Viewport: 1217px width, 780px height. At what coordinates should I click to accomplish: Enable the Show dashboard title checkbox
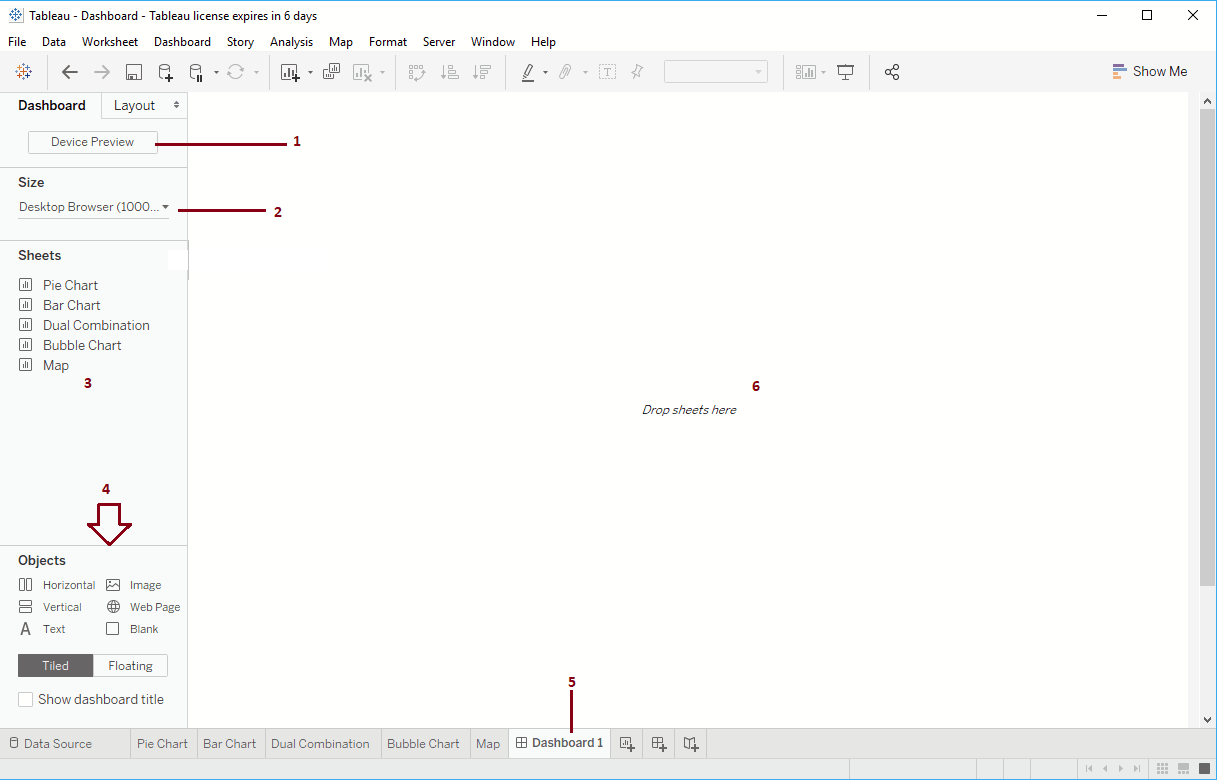(x=25, y=699)
